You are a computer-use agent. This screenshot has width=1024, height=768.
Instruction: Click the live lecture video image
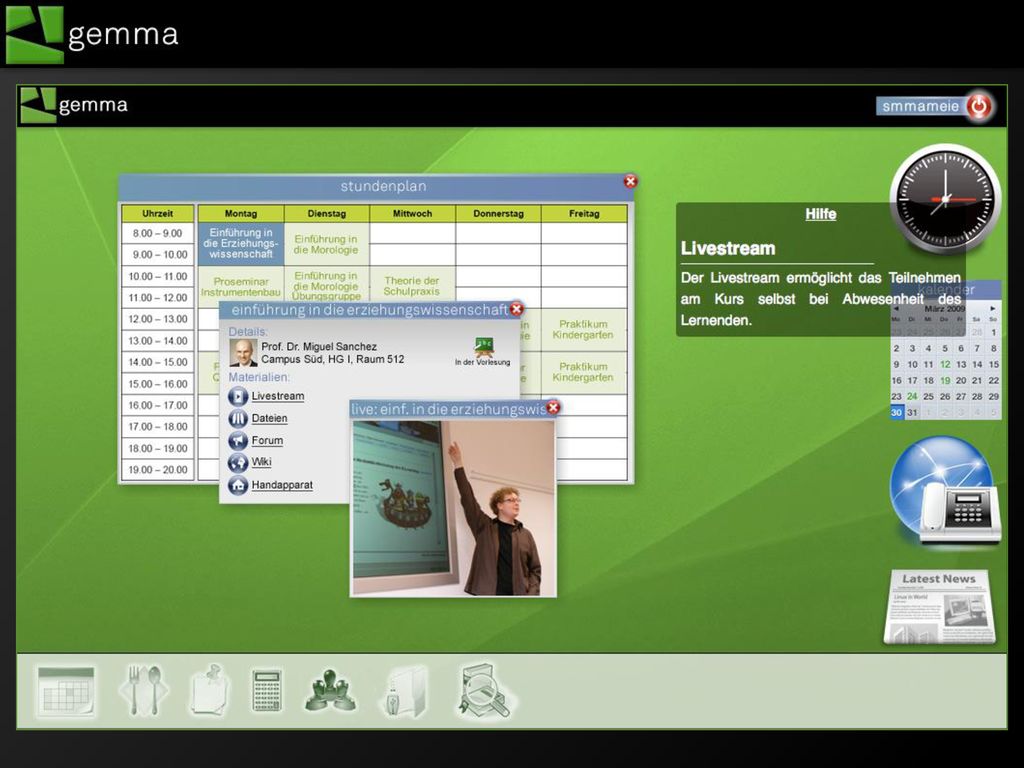pos(453,507)
